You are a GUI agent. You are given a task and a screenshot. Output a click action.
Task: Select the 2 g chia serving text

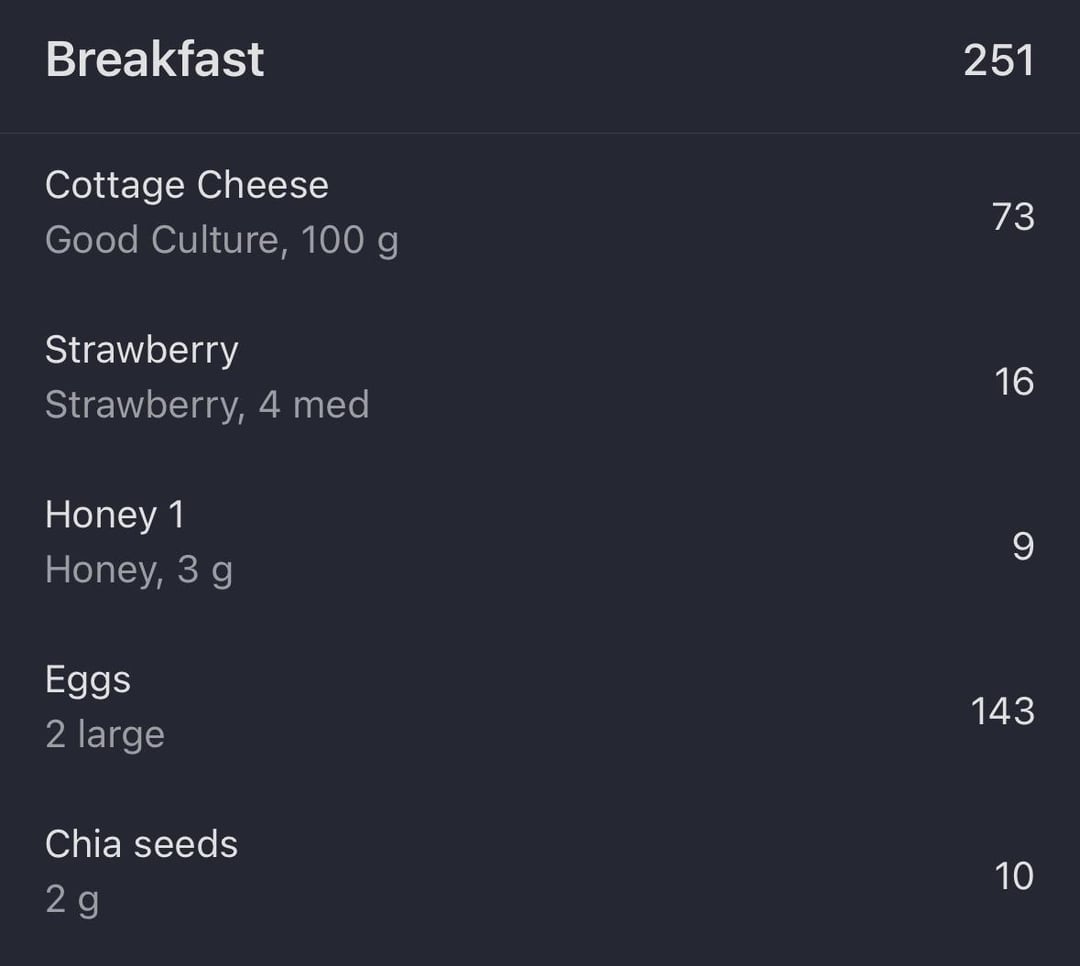pyautogui.click(x=72, y=901)
